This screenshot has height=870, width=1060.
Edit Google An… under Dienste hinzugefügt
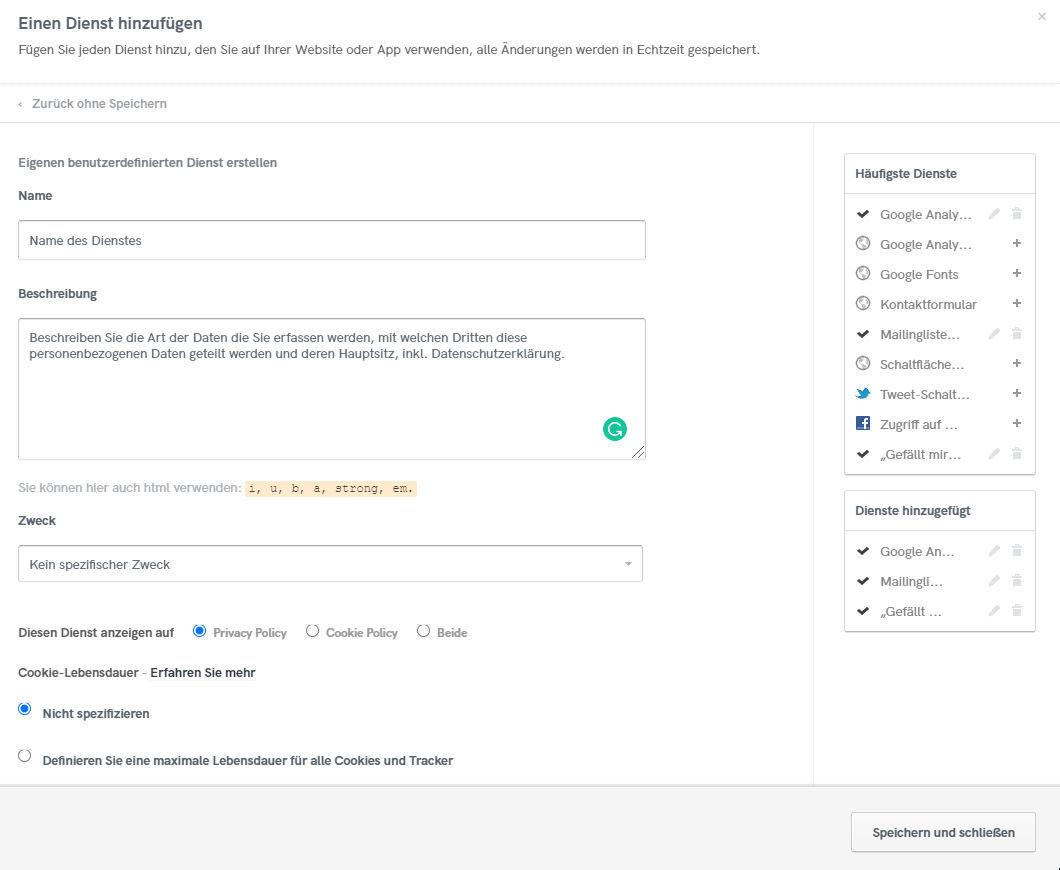(994, 551)
